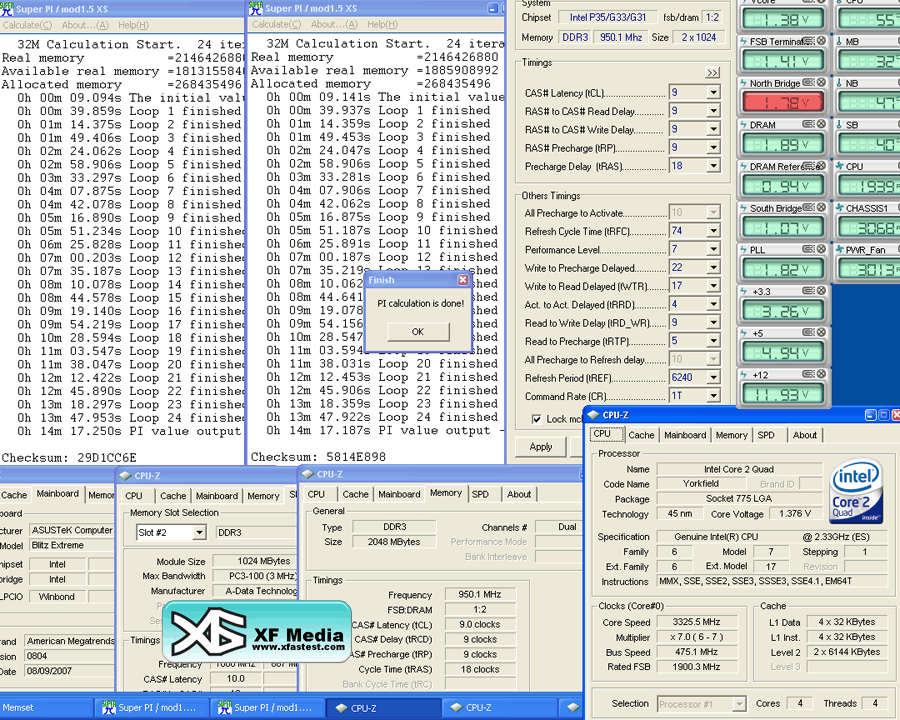Open Calculate(C) menu in right Super PI window

[x=276, y=24]
